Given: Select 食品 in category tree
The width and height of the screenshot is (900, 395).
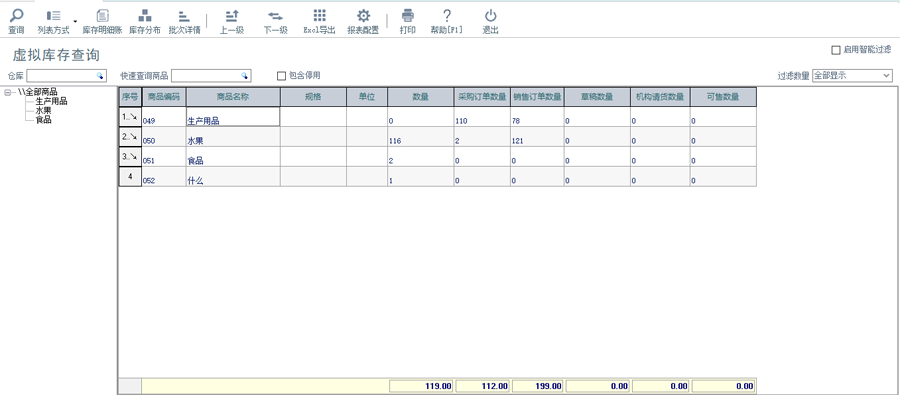Looking at the screenshot, I should [44, 119].
